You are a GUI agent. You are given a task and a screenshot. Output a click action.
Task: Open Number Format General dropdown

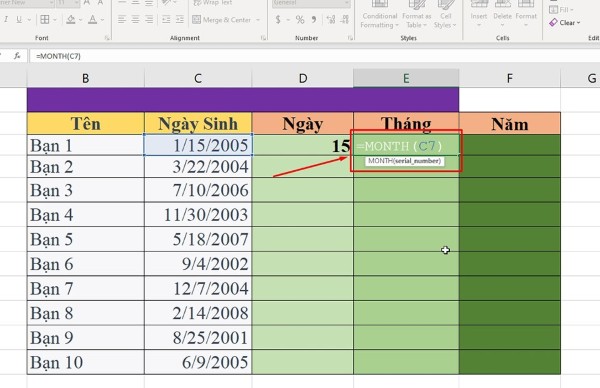coord(311,3)
